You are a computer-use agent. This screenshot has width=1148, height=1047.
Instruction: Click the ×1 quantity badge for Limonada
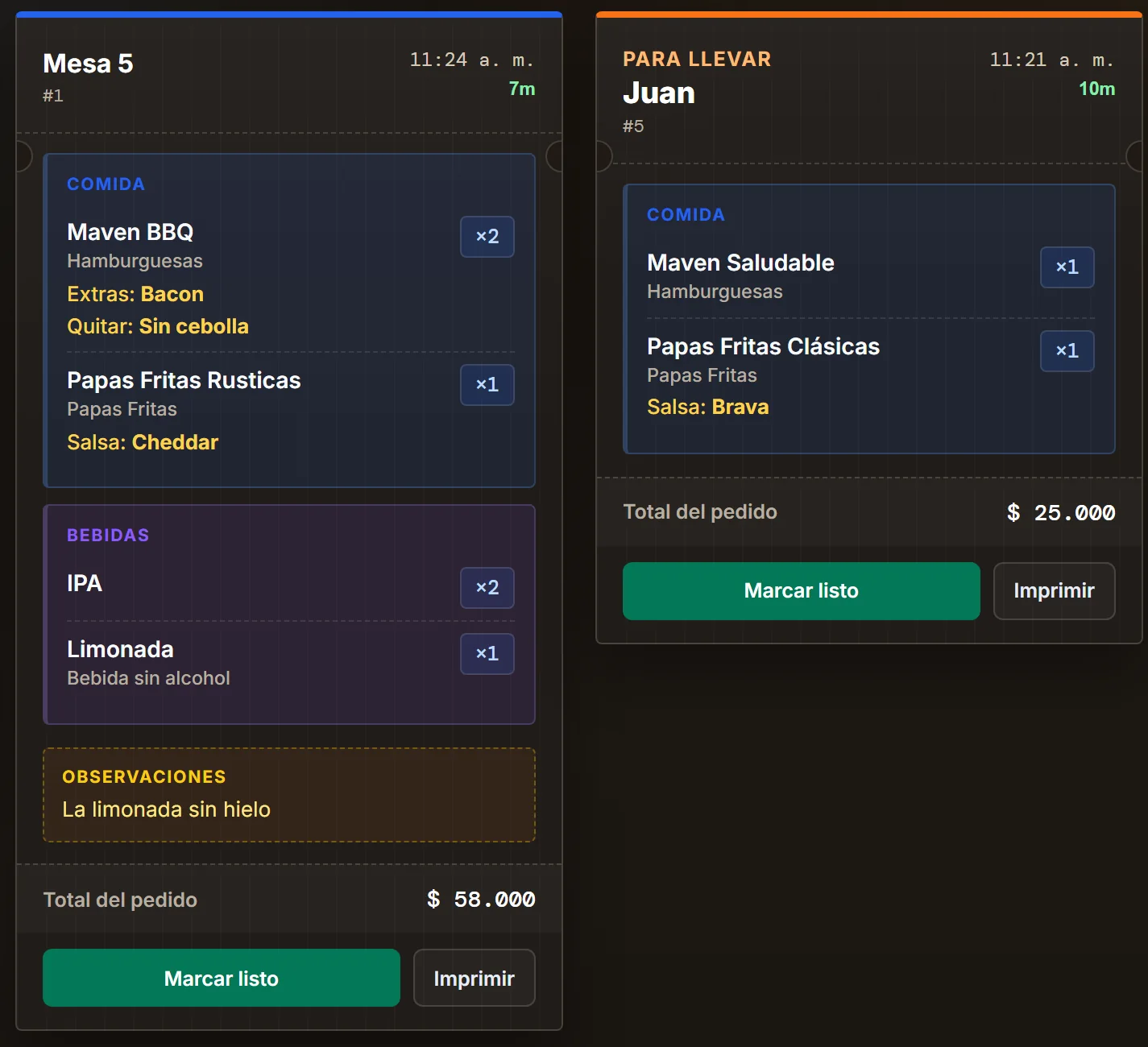[487, 654]
